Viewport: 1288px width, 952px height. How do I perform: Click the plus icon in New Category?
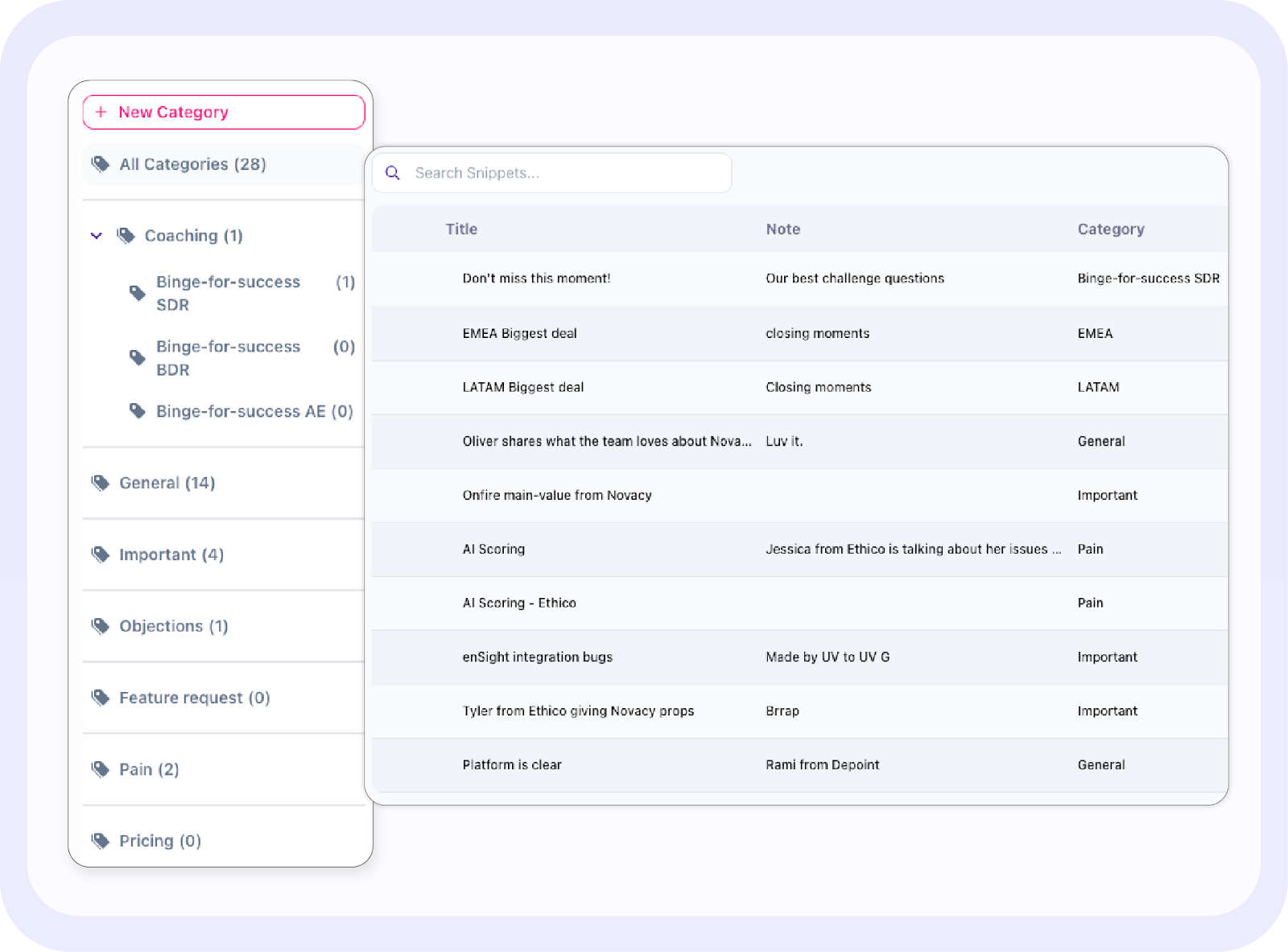coord(101,112)
